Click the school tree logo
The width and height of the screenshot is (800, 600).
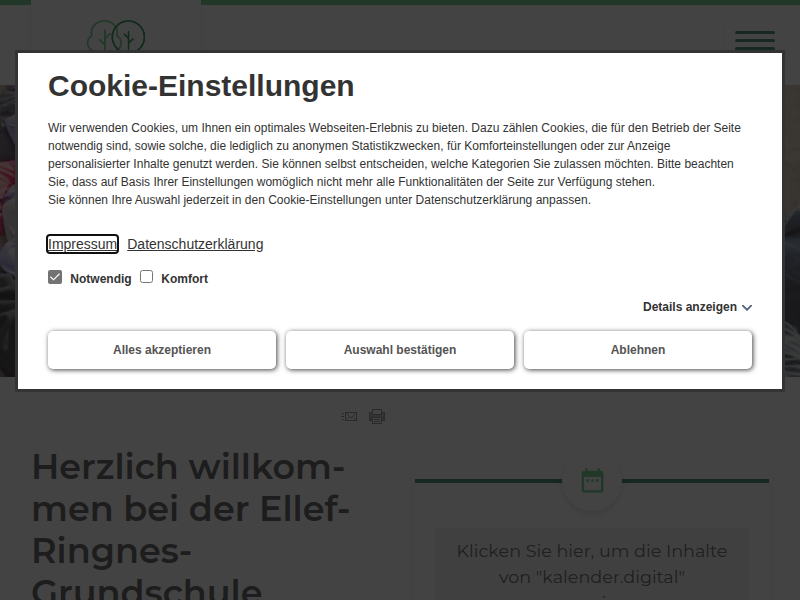point(116,37)
